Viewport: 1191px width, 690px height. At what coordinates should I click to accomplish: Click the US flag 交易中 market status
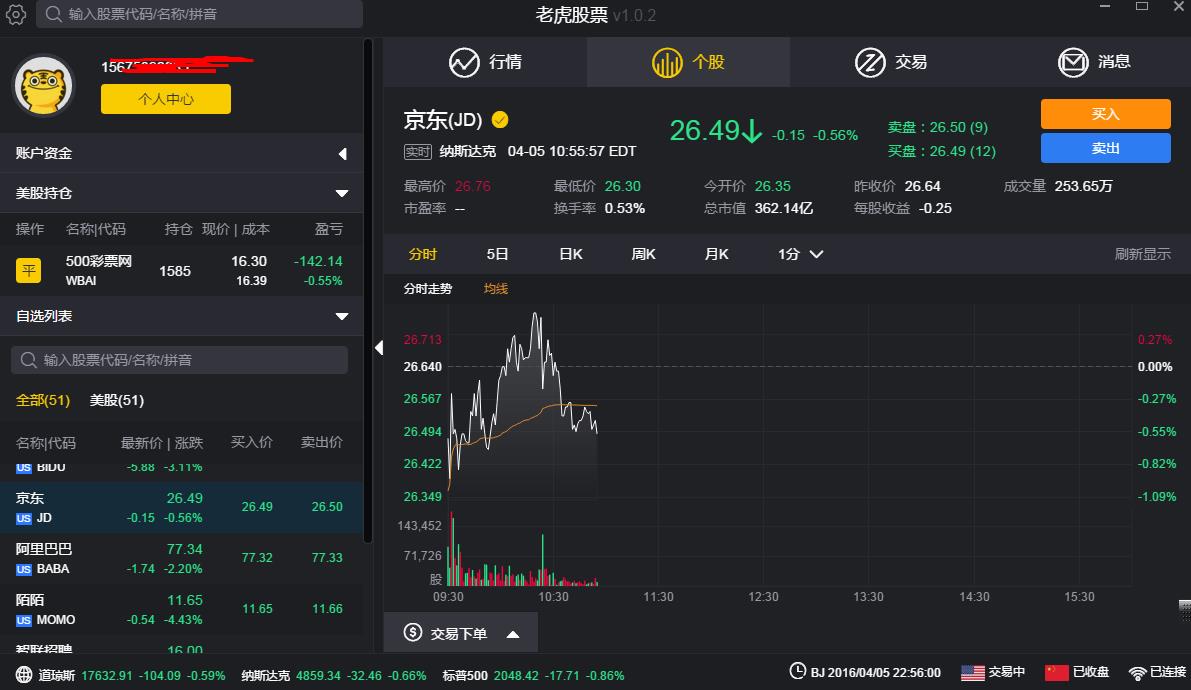coord(993,672)
